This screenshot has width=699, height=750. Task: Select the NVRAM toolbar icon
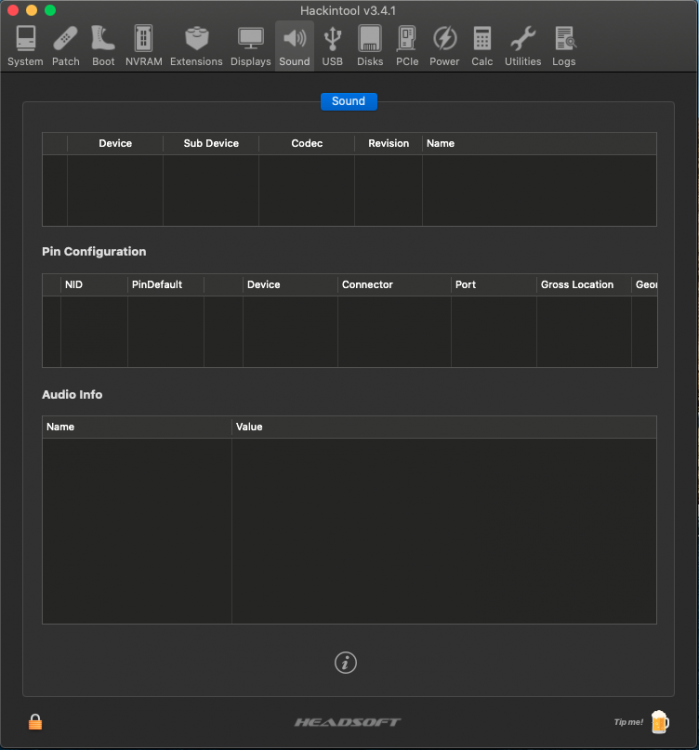(144, 46)
